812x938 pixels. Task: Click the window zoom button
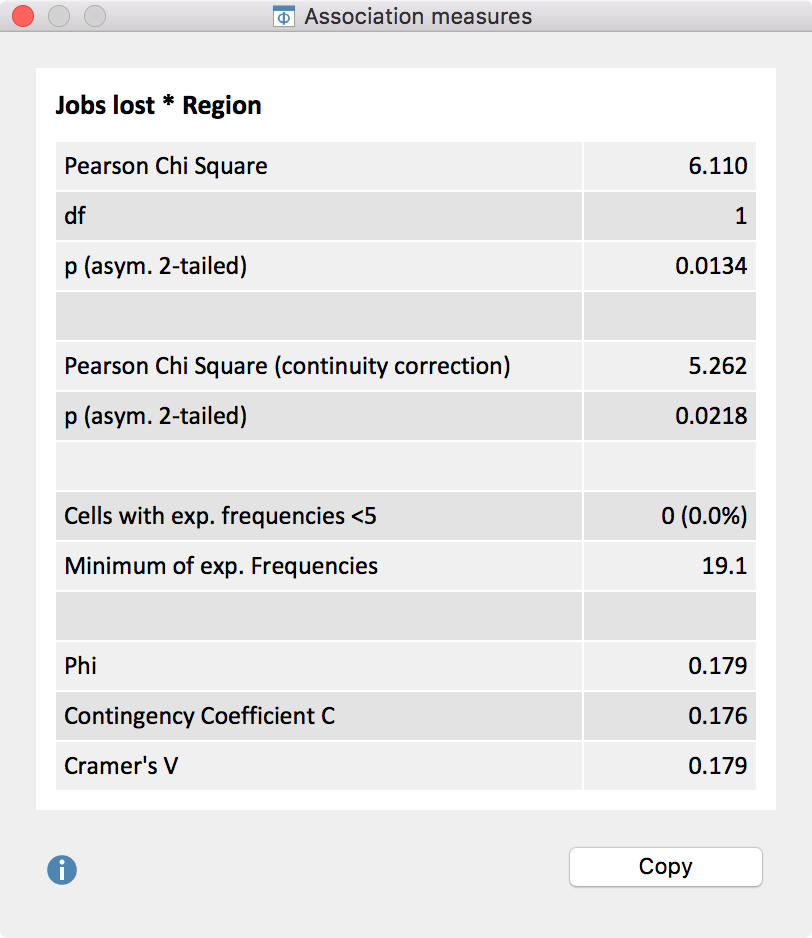(95, 17)
